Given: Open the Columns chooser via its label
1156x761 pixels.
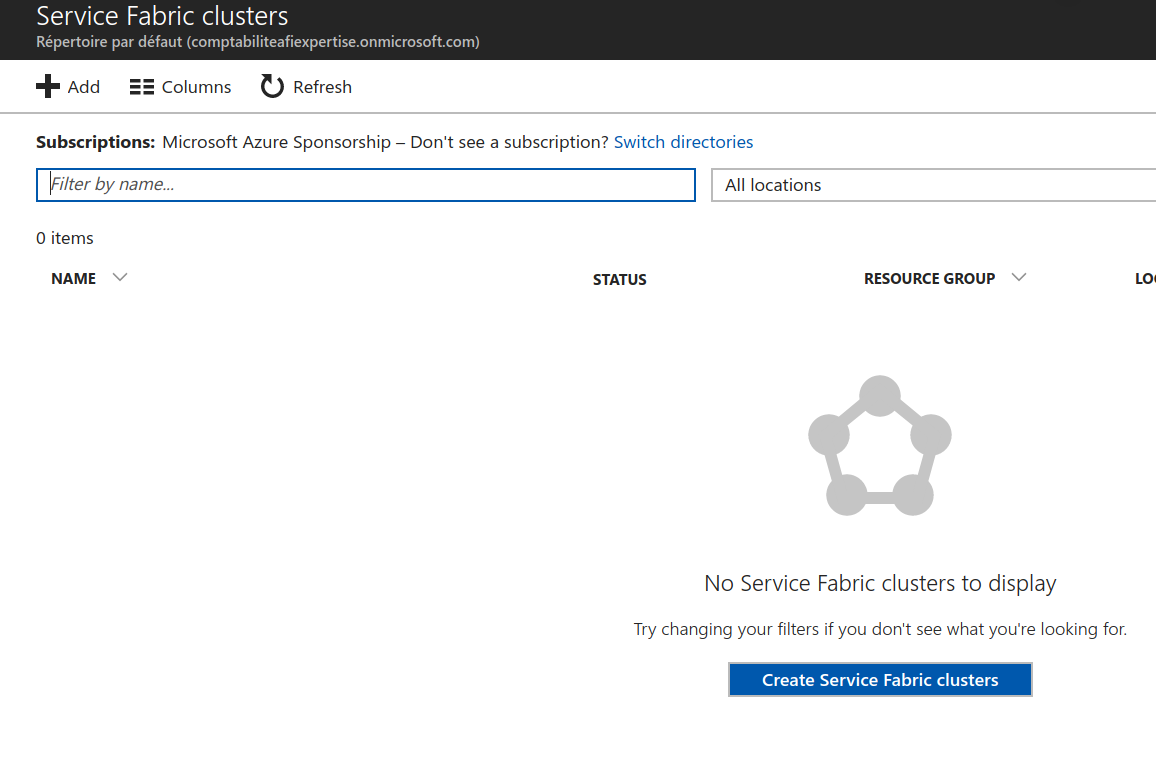Looking at the screenshot, I should pyautogui.click(x=196, y=87).
